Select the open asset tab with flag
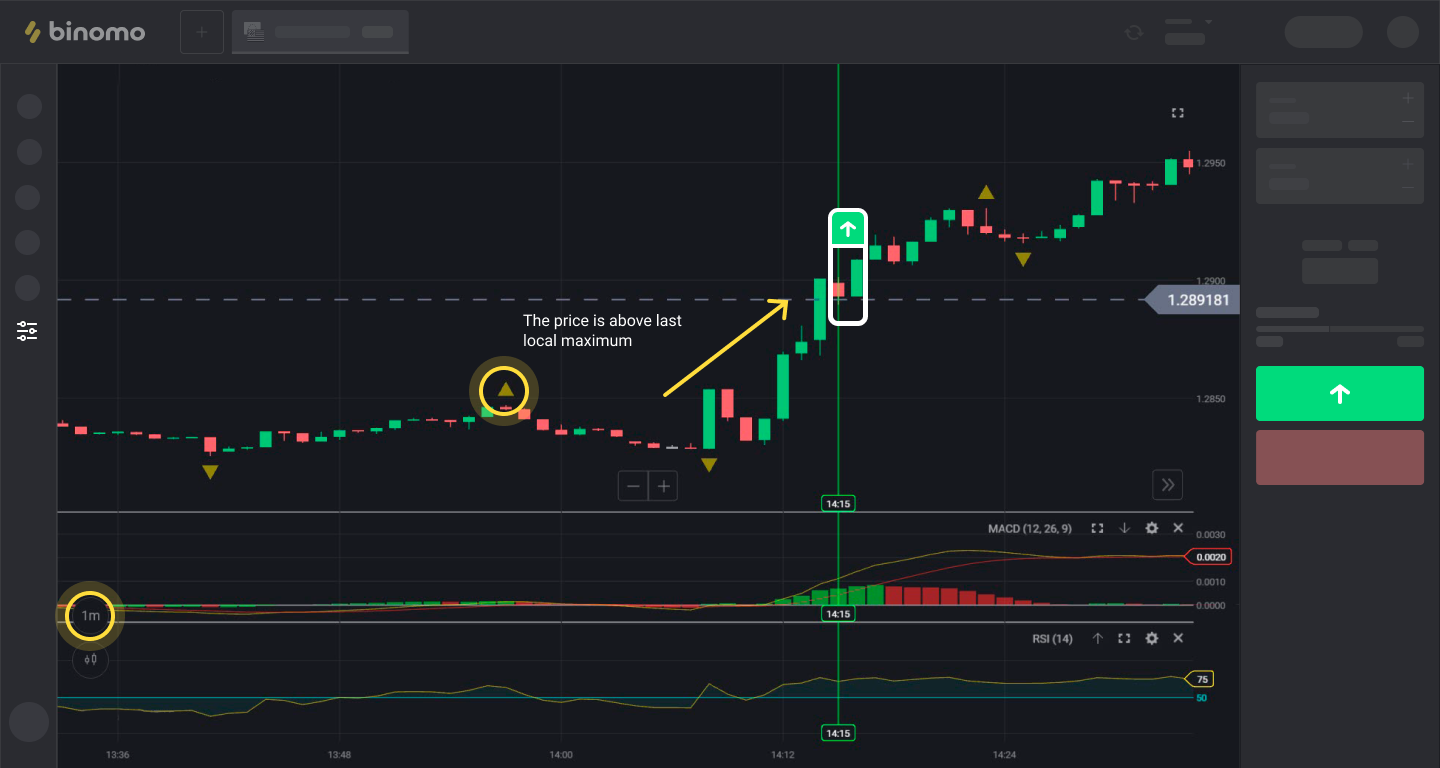This screenshot has width=1440, height=768. 320,32
